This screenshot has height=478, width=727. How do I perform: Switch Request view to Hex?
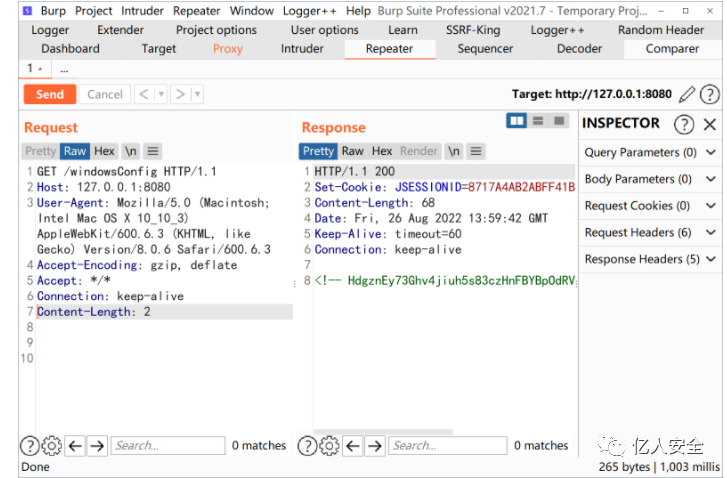104,151
